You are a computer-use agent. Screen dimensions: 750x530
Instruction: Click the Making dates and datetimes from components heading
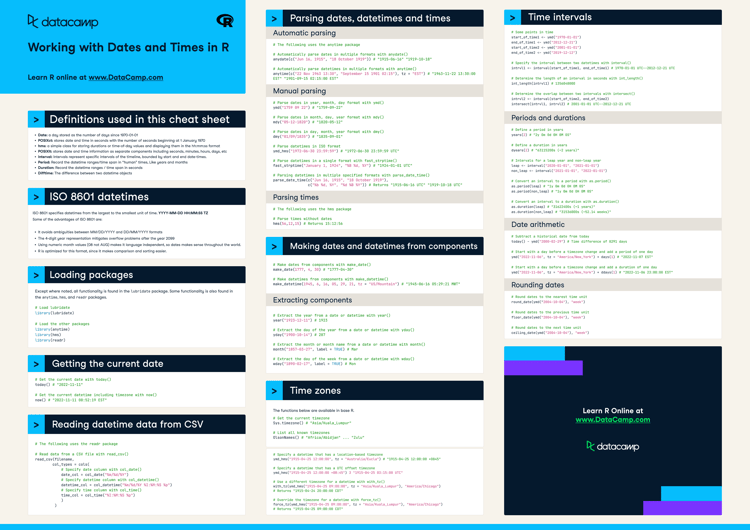384,246
